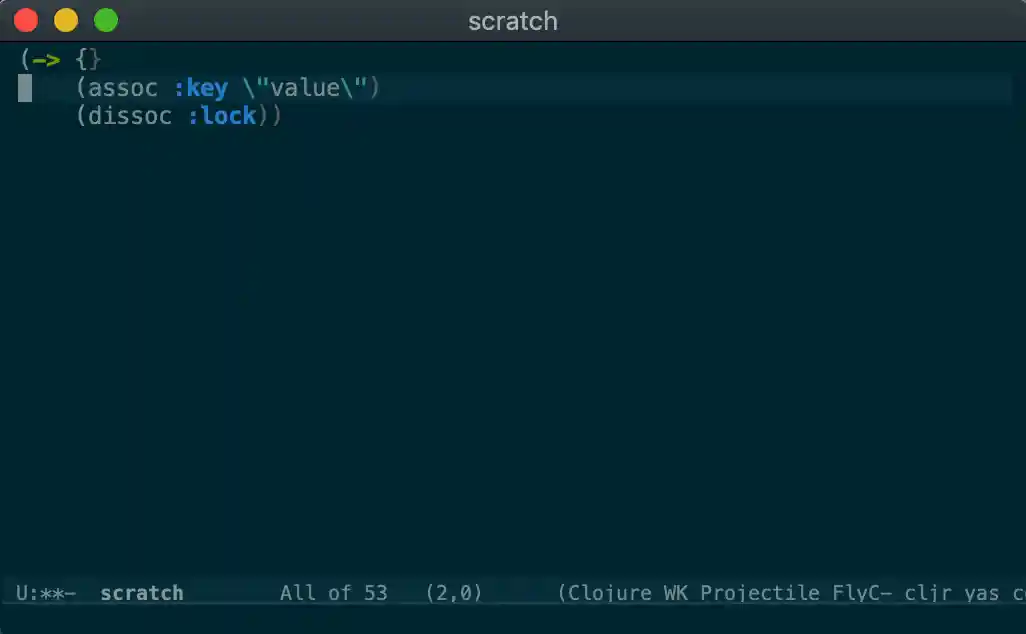Minimize window using the yellow button
This screenshot has height=634, width=1026.
[66, 20]
